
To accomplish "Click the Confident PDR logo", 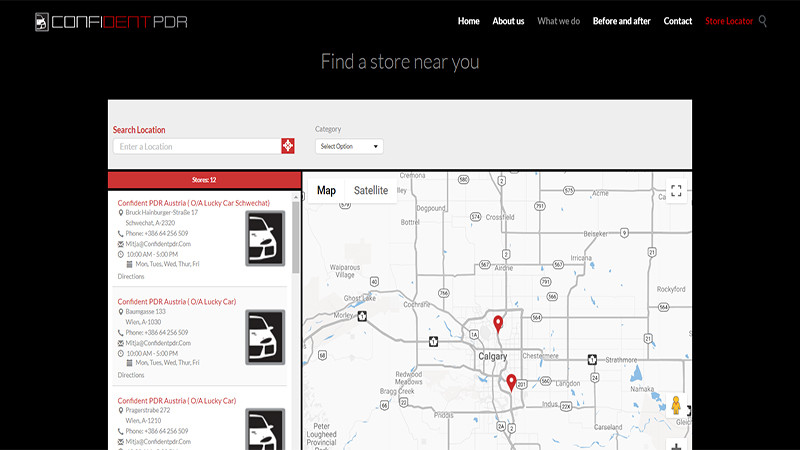I will point(110,21).
